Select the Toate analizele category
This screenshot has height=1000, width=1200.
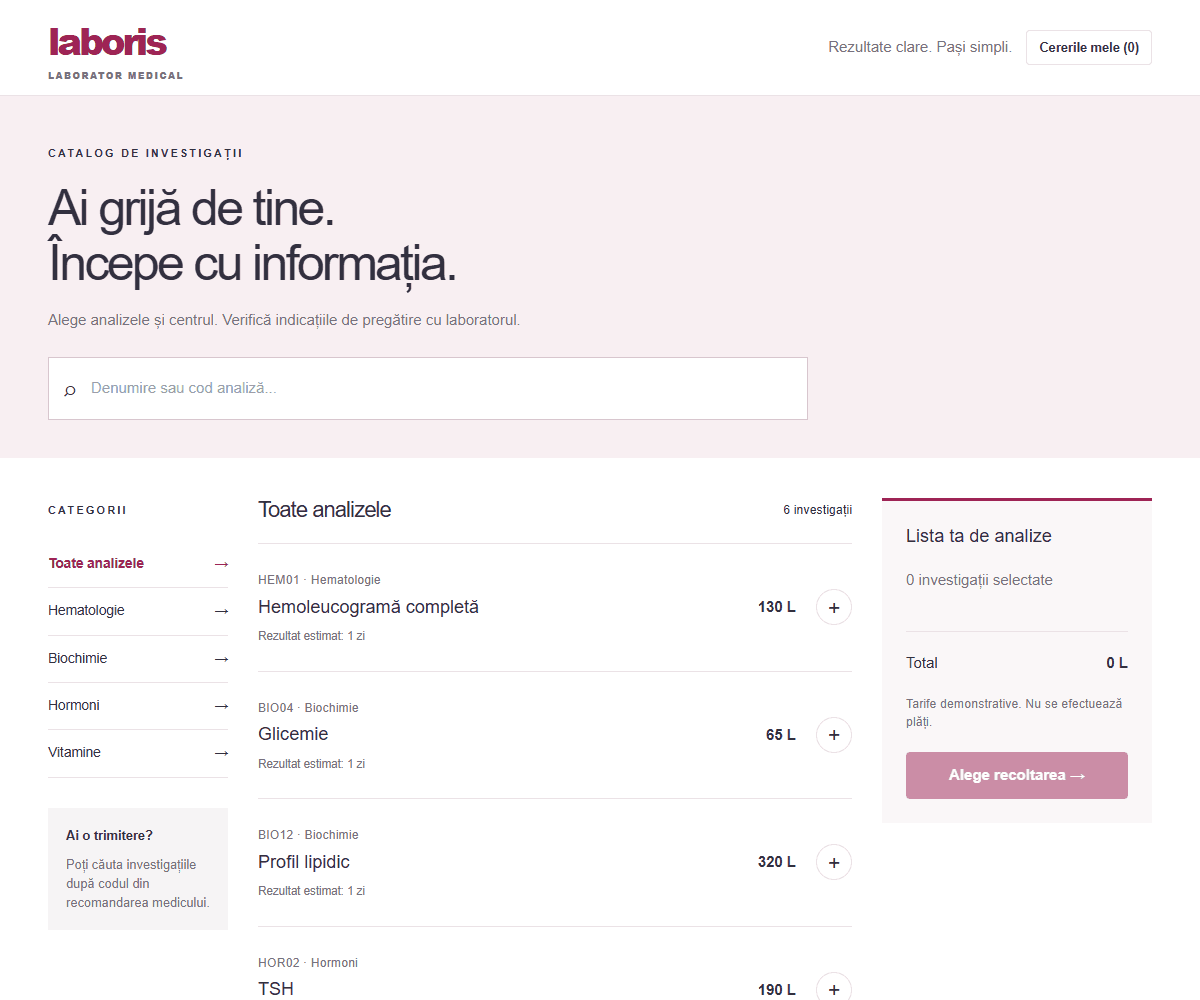(138, 563)
